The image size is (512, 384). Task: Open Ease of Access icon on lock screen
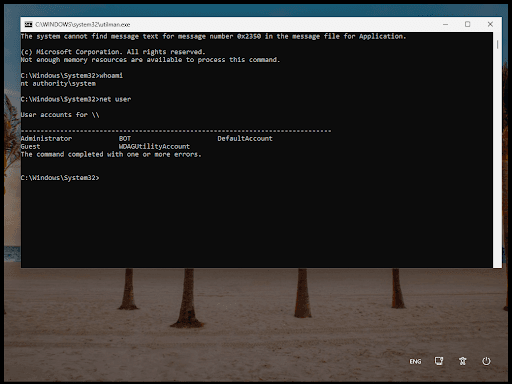[463, 361]
